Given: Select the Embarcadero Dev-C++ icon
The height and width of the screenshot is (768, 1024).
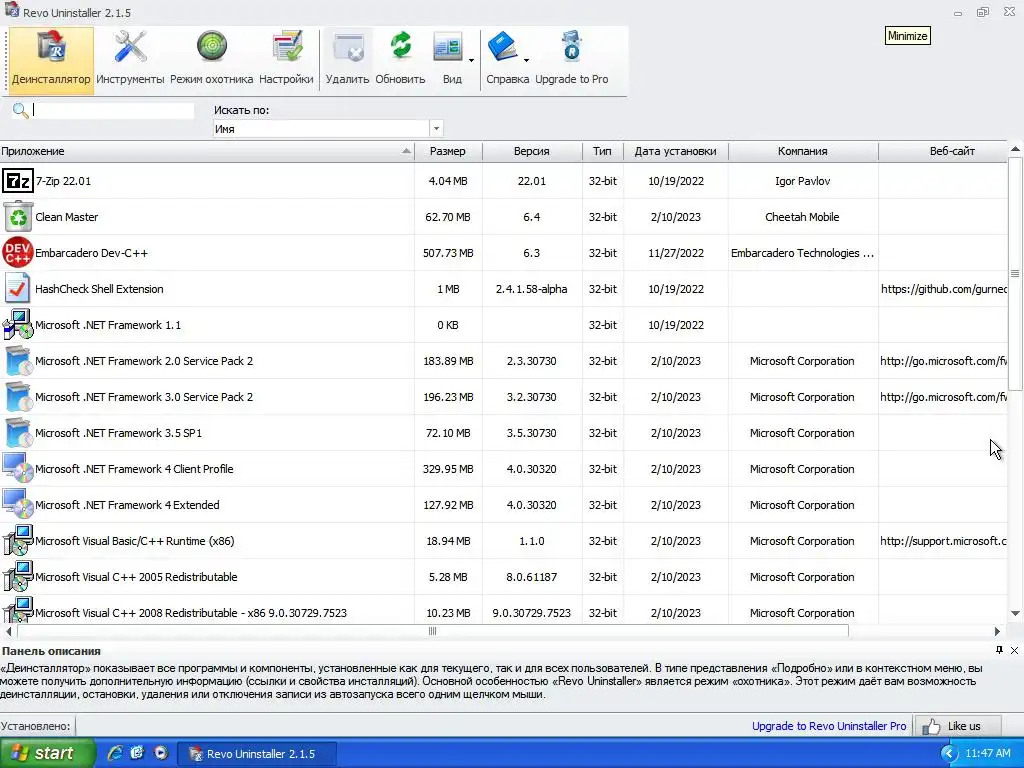Looking at the screenshot, I should point(18,253).
